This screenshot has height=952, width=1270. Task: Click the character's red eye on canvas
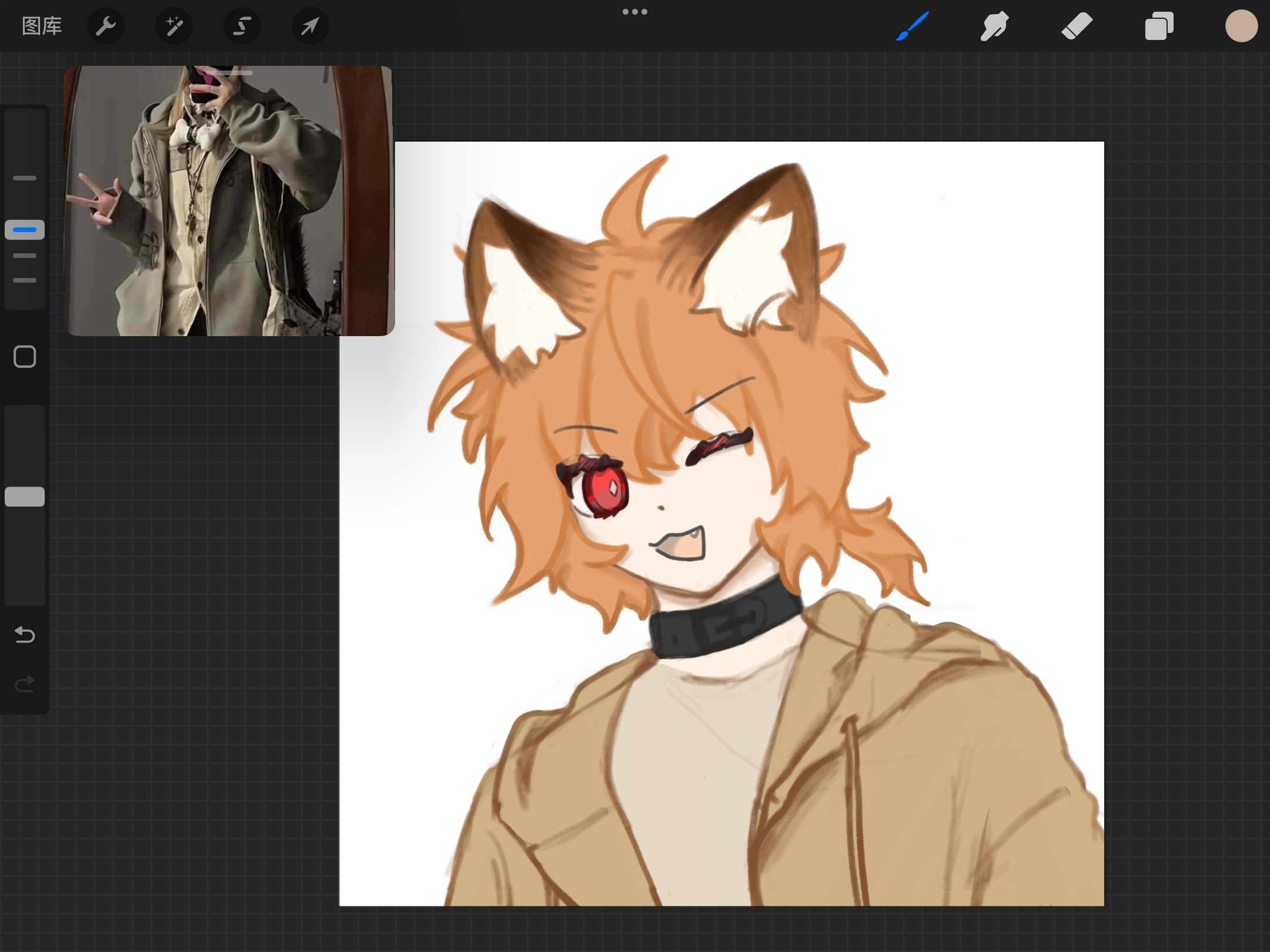point(604,490)
